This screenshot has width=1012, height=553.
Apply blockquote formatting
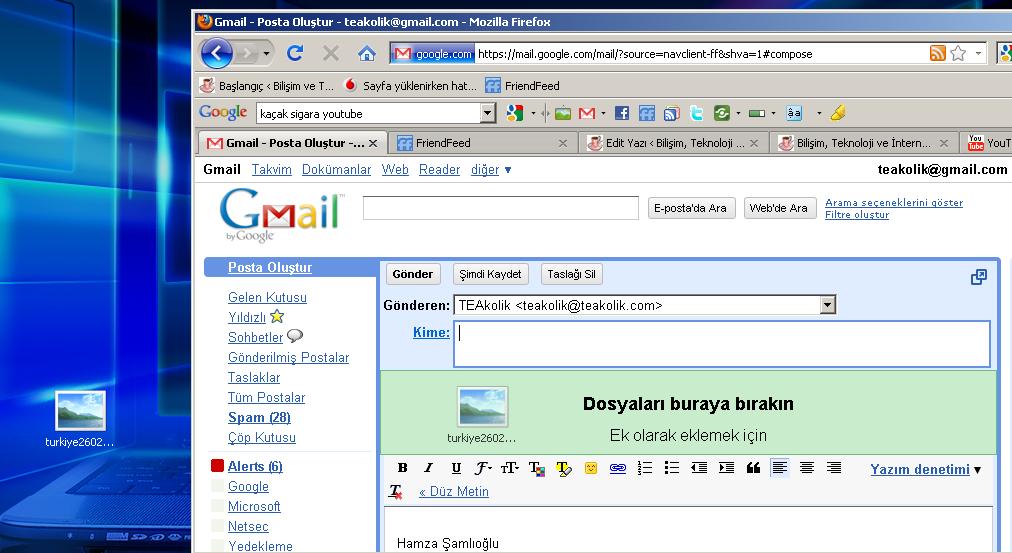[x=753, y=468]
